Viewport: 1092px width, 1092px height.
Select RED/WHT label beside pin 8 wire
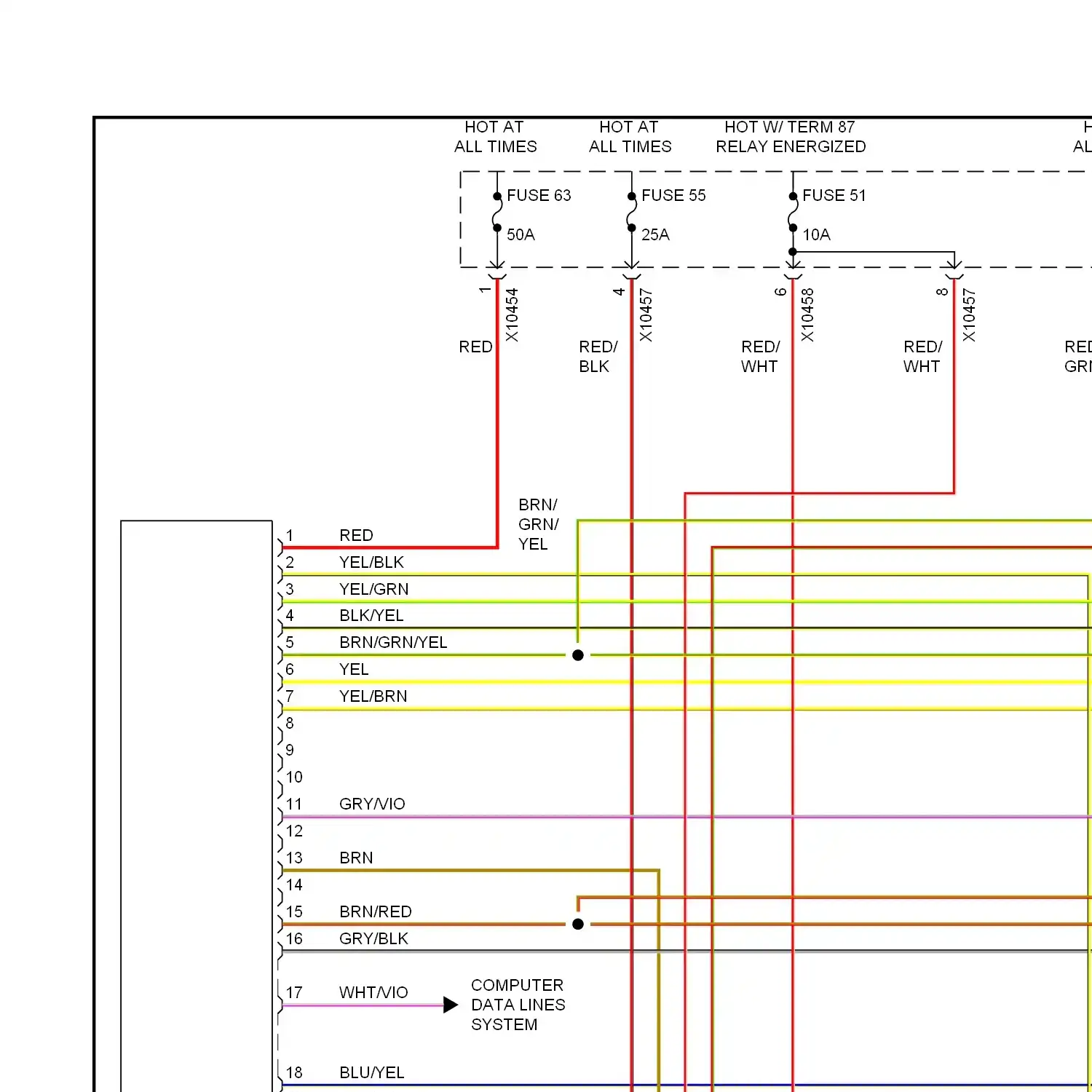tap(923, 357)
